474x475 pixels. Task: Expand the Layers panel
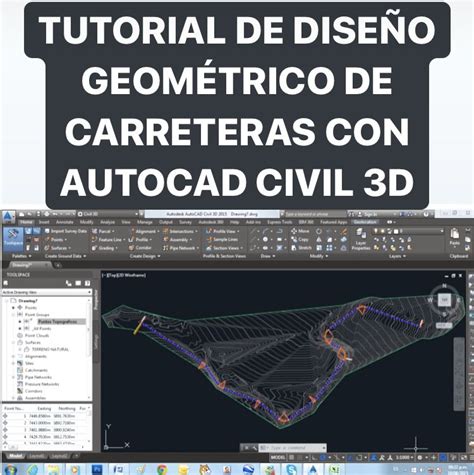[x=397, y=256]
